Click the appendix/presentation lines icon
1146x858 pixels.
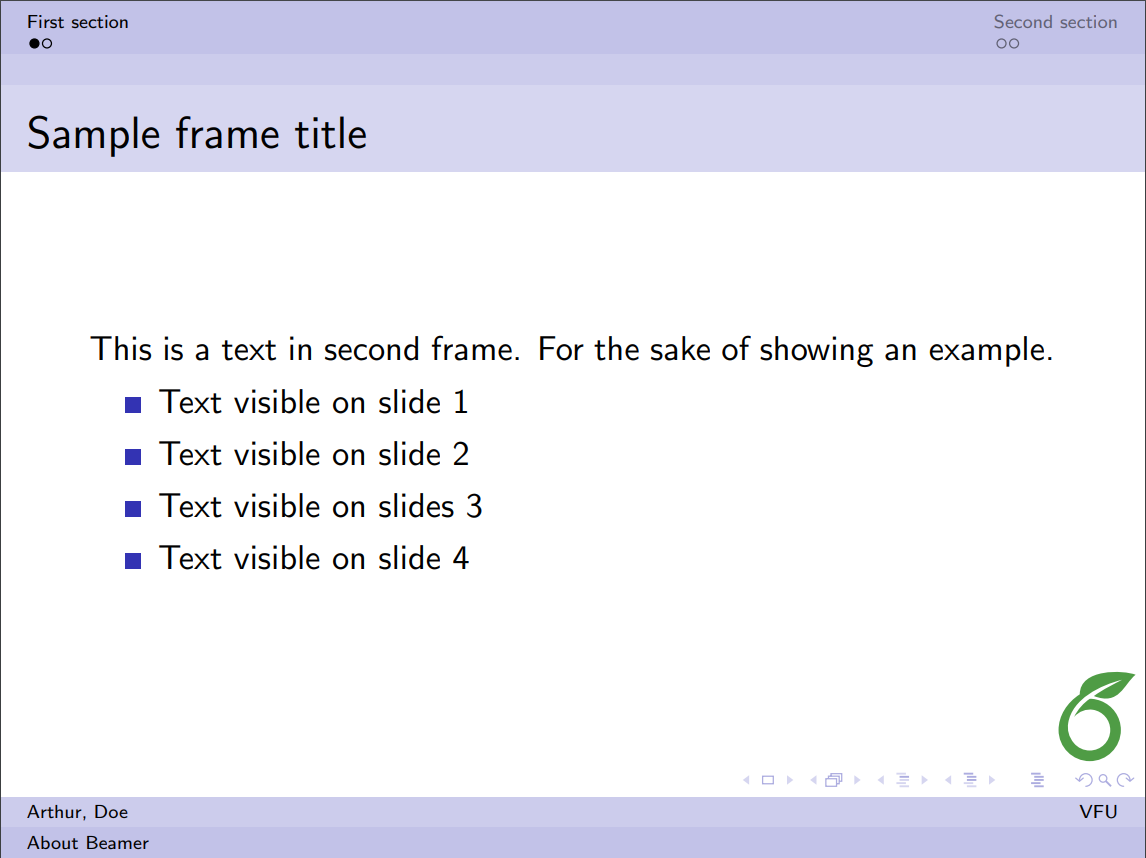coord(1037,780)
